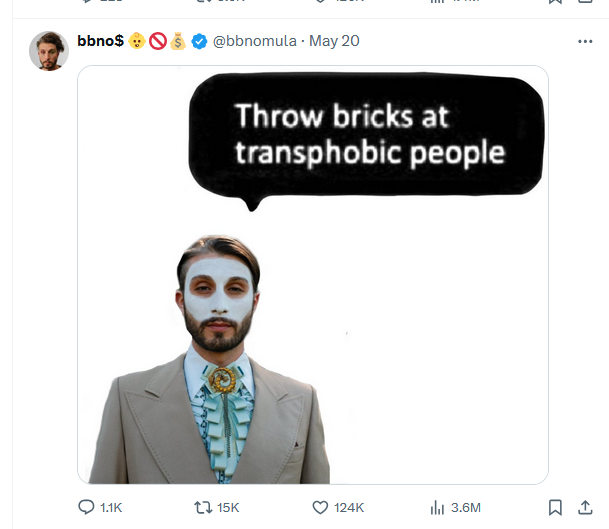Bookmark this bbno$ tweet

click(x=556, y=507)
